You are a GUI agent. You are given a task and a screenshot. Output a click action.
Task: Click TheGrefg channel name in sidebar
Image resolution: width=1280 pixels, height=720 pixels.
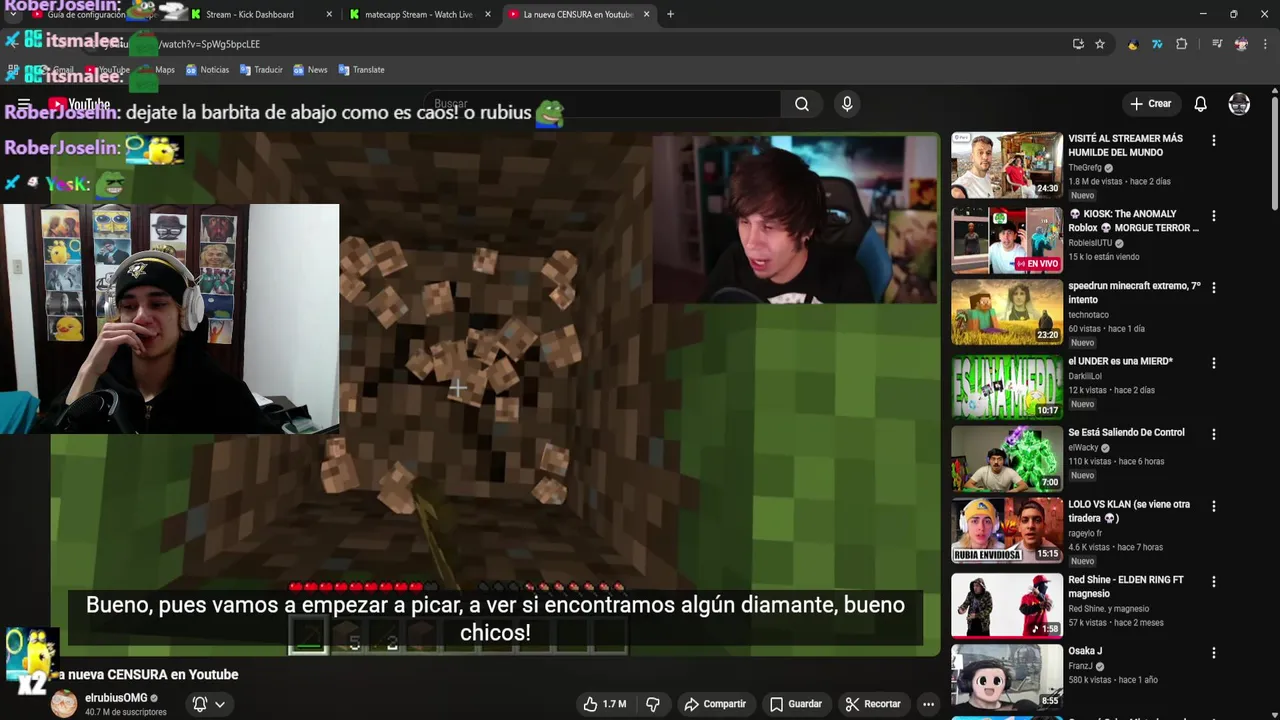pos(1084,168)
